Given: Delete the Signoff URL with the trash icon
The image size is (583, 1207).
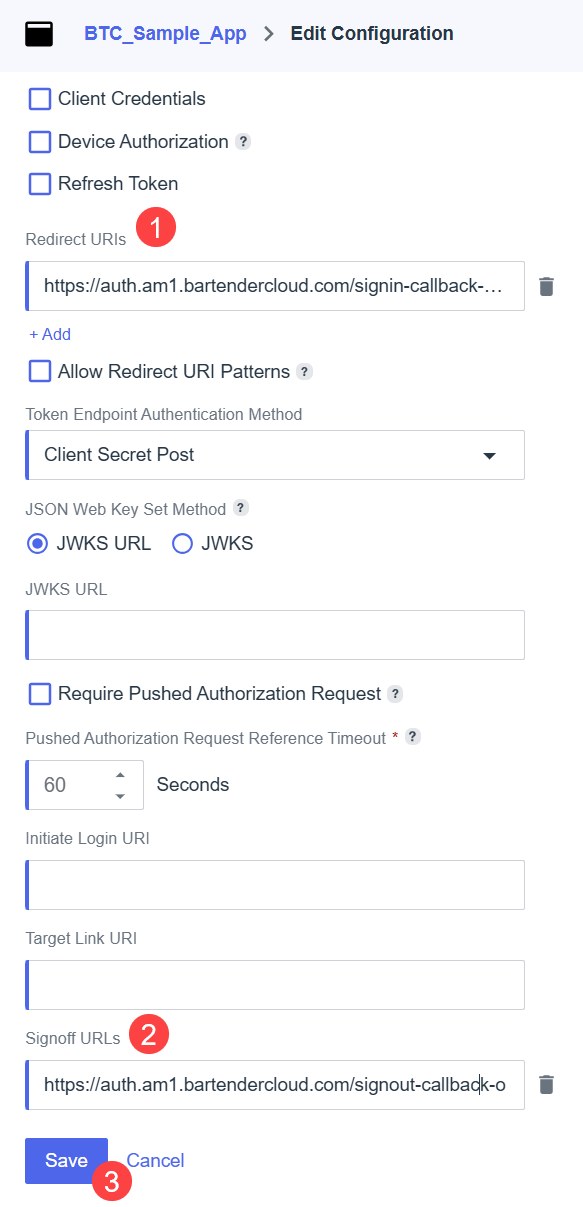Looking at the screenshot, I should pyautogui.click(x=546, y=1085).
